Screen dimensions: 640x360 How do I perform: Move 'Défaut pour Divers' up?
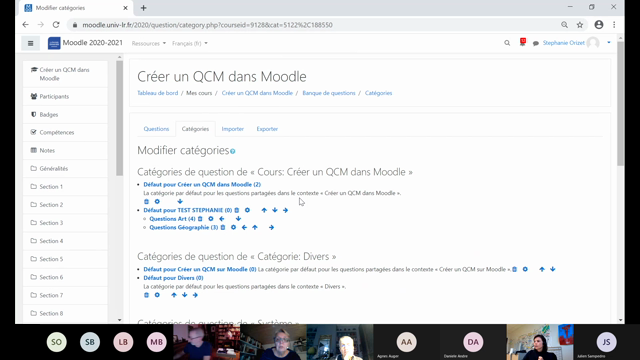click(174, 295)
